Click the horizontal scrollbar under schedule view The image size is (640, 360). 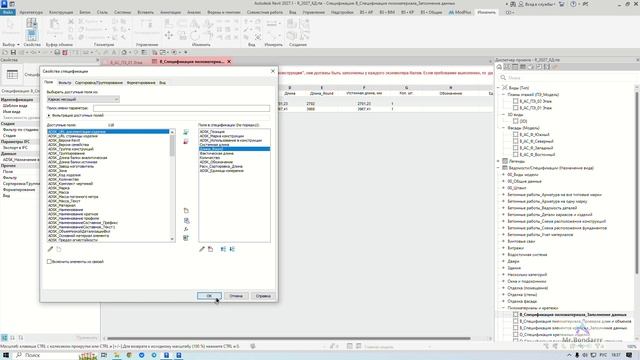pyautogui.click(x=289, y=338)
